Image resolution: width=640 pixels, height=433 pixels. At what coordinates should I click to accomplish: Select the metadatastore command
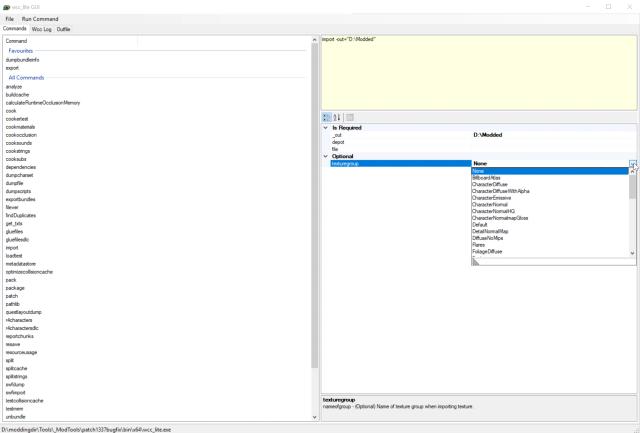(21, 264)
